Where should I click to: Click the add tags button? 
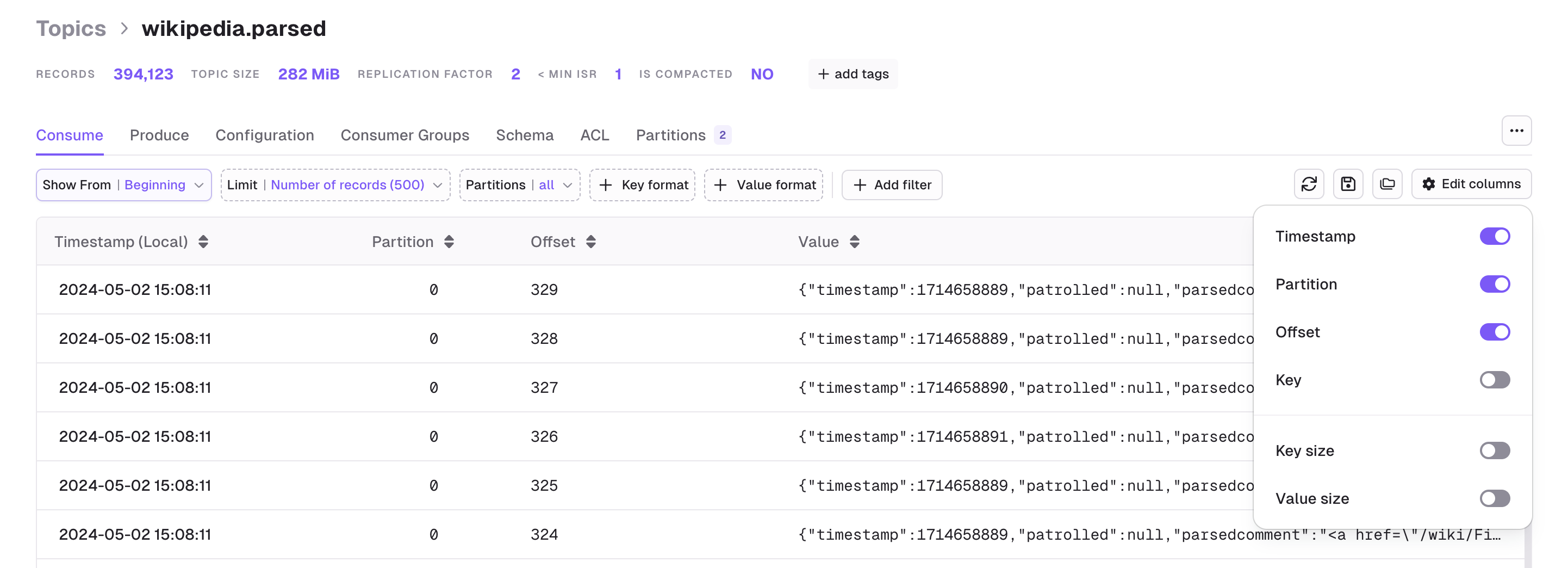click(853, 75)
